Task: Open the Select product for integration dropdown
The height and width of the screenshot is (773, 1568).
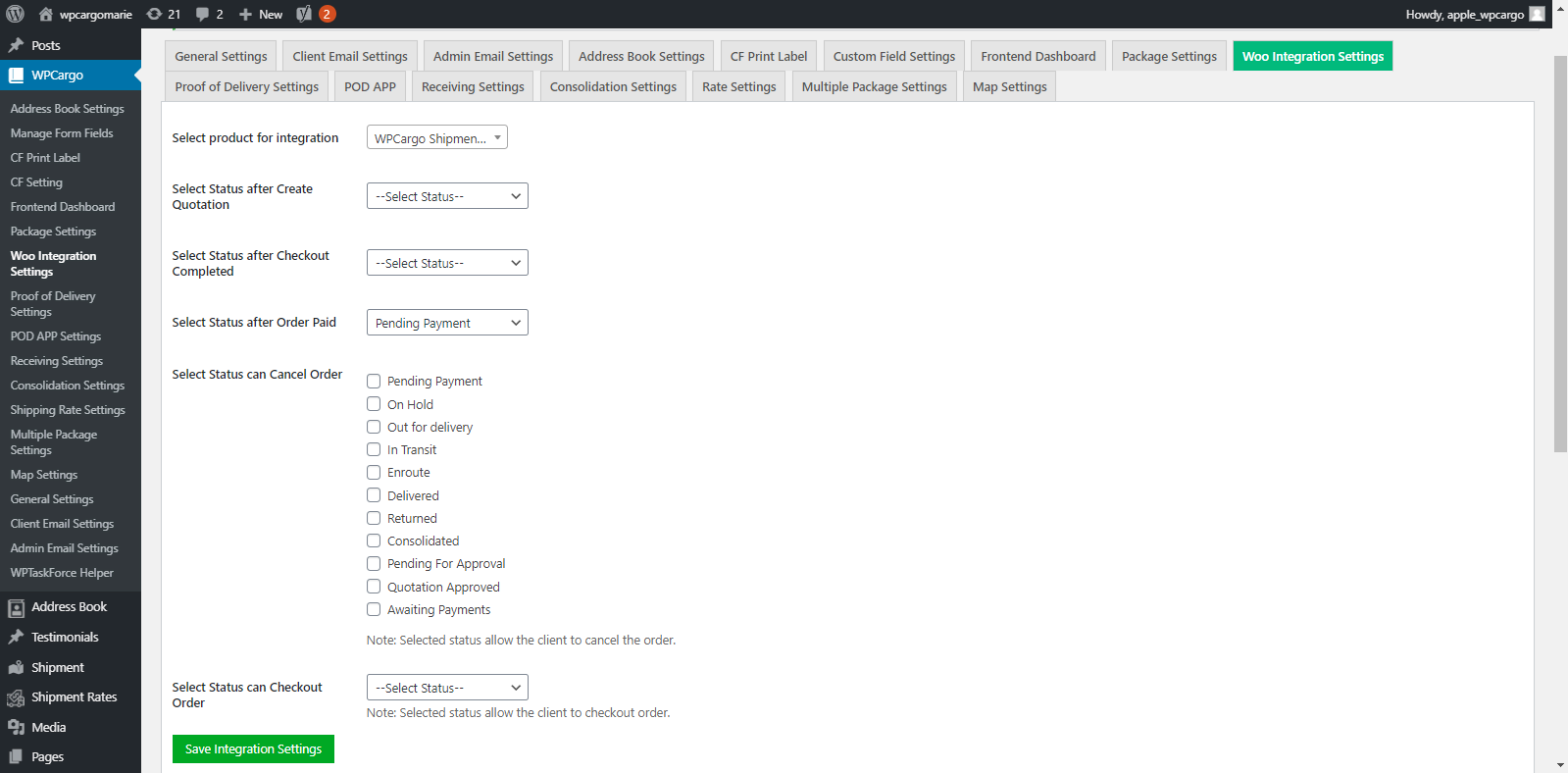Action: (436, 138)
